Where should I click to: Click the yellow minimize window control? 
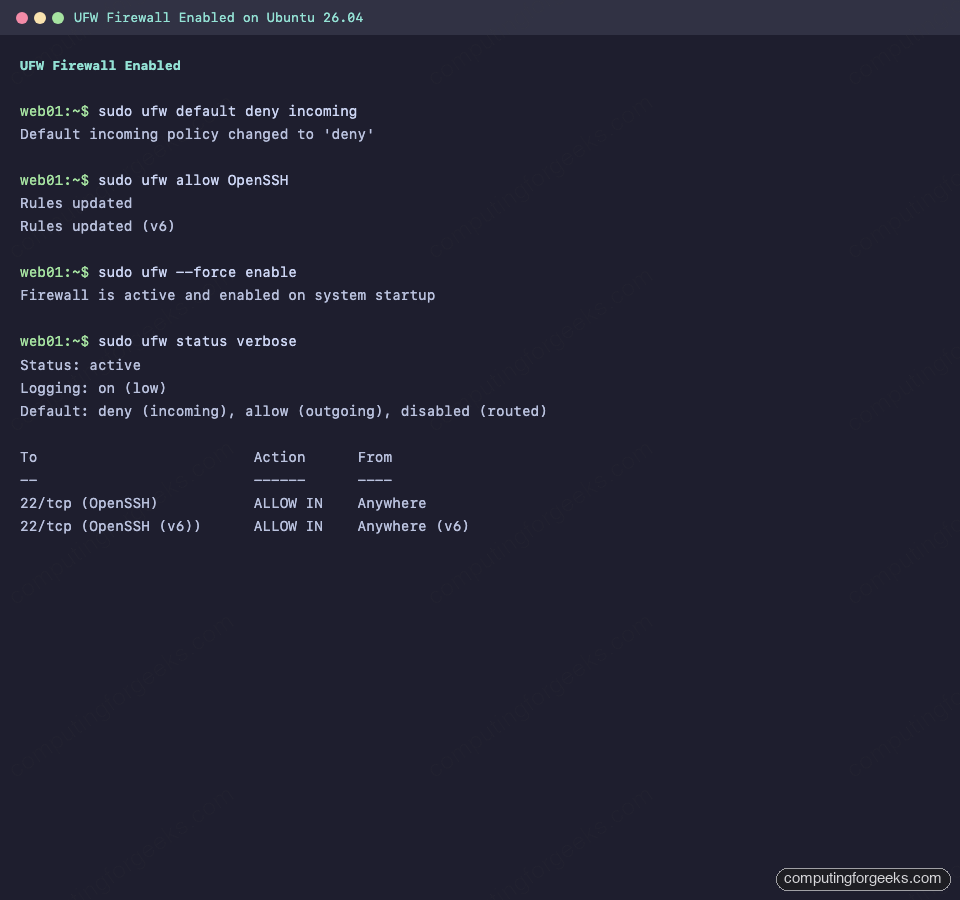tap(41, 17)
